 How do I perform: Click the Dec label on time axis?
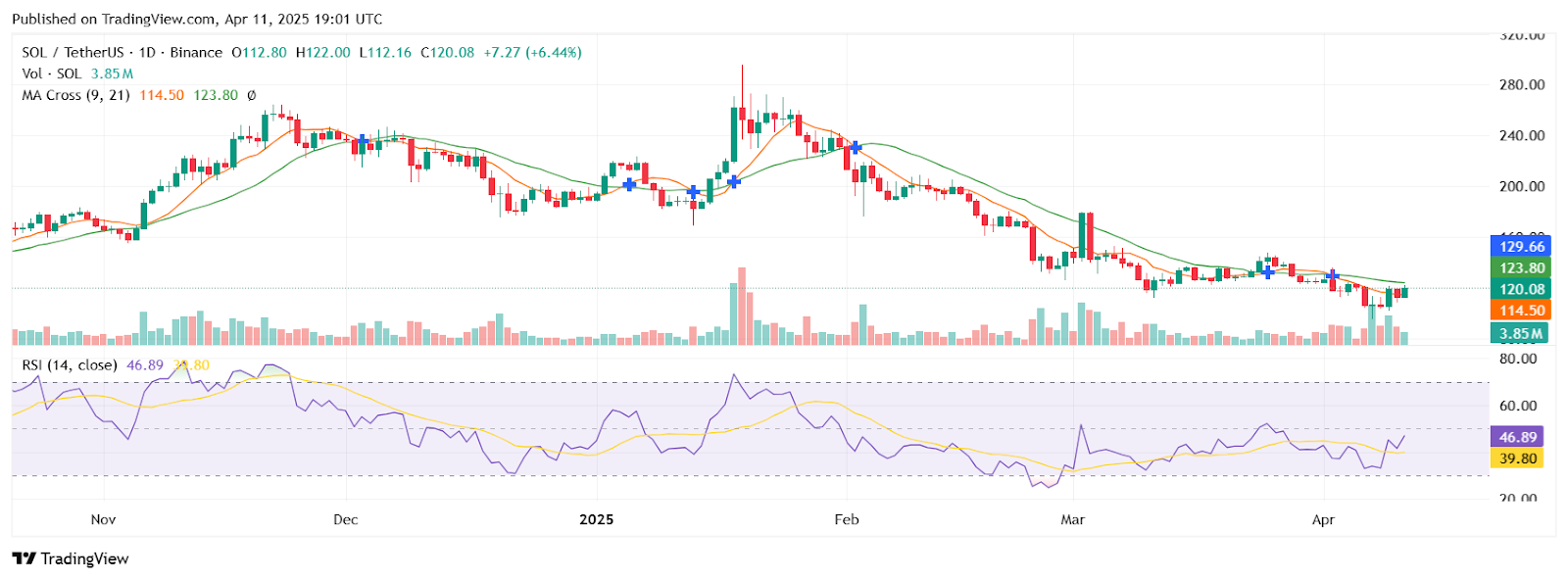[345, 519]
